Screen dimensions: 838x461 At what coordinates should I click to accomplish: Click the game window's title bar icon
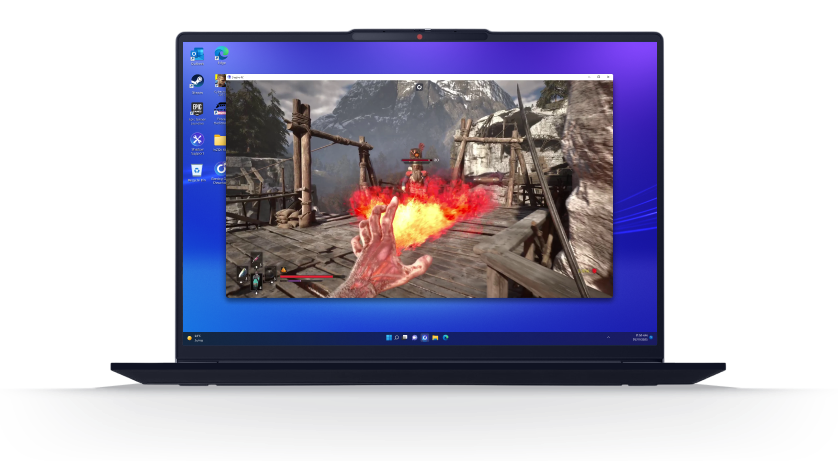coord(229,77)
